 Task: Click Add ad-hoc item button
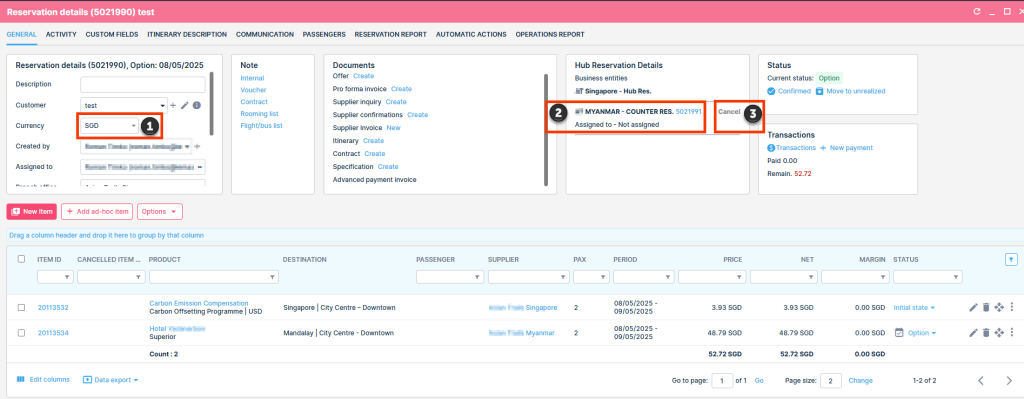(97, 212)
